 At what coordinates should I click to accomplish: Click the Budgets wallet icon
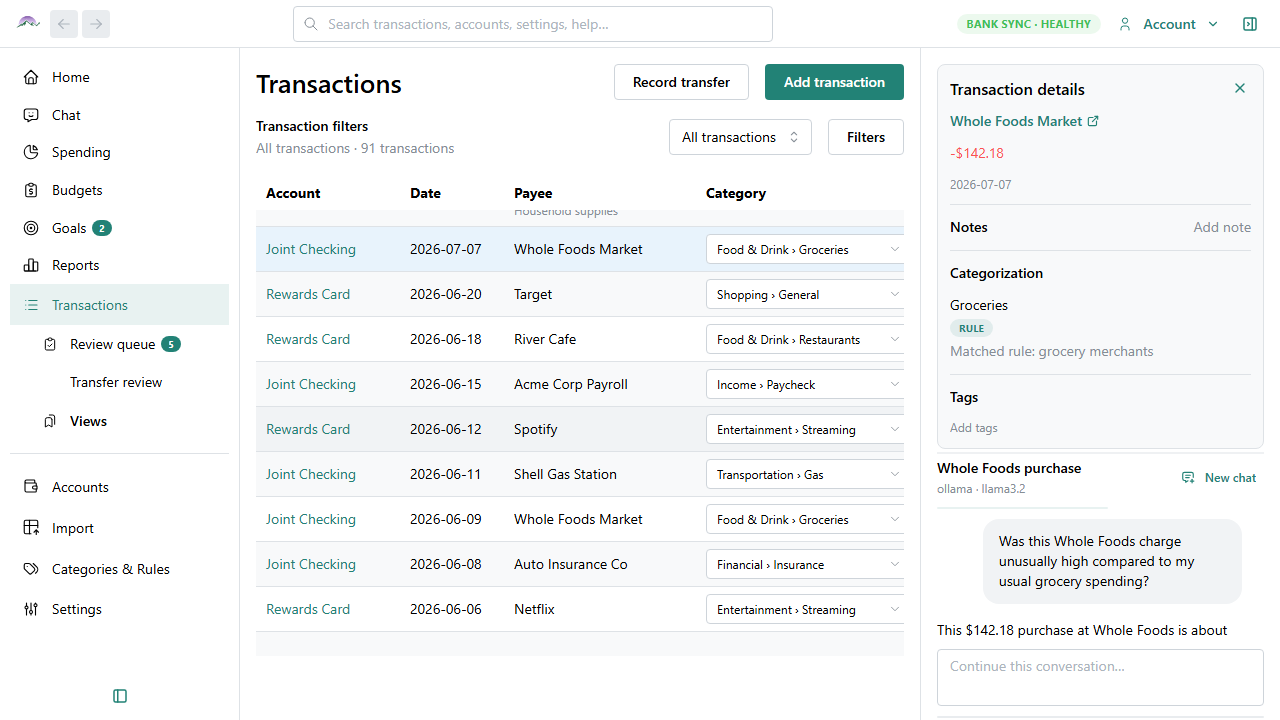point(31,190)
